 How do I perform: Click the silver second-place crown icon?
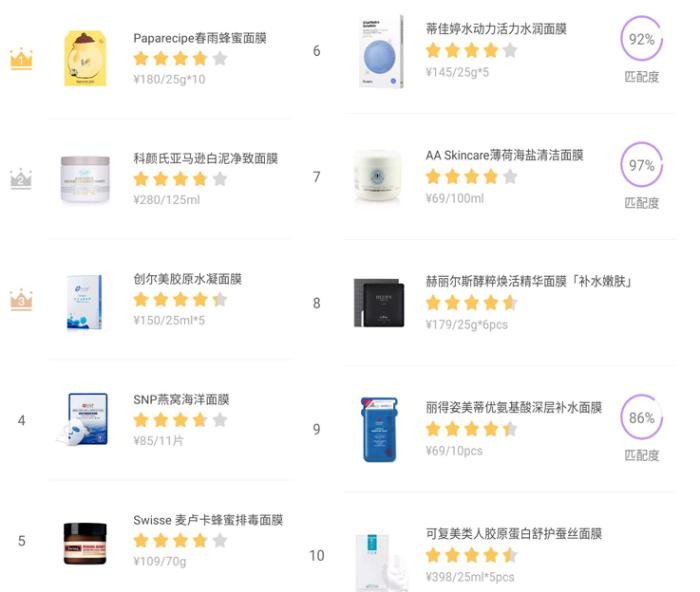[21, 179]
